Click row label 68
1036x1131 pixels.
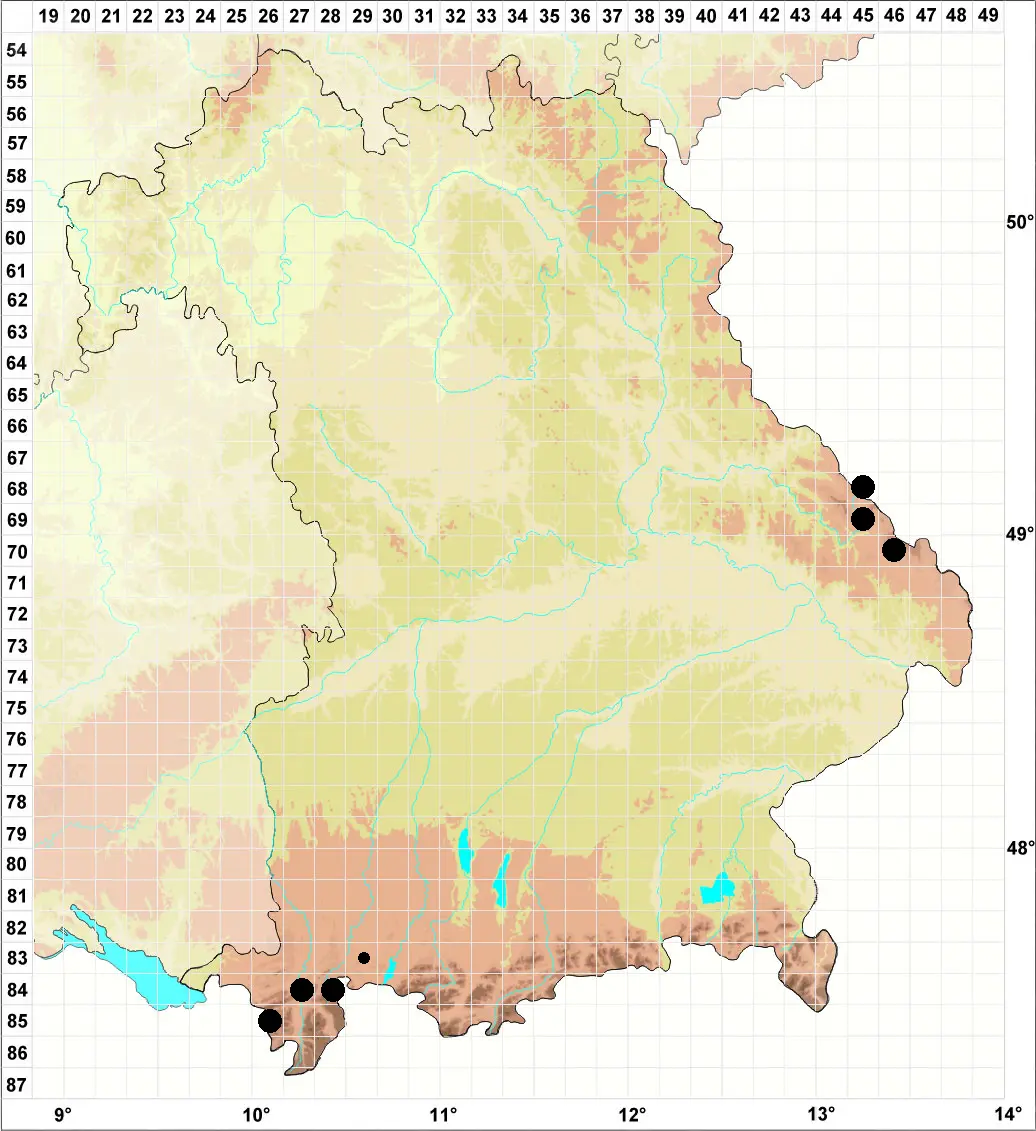pyautogui.click(x=17, y=488)
